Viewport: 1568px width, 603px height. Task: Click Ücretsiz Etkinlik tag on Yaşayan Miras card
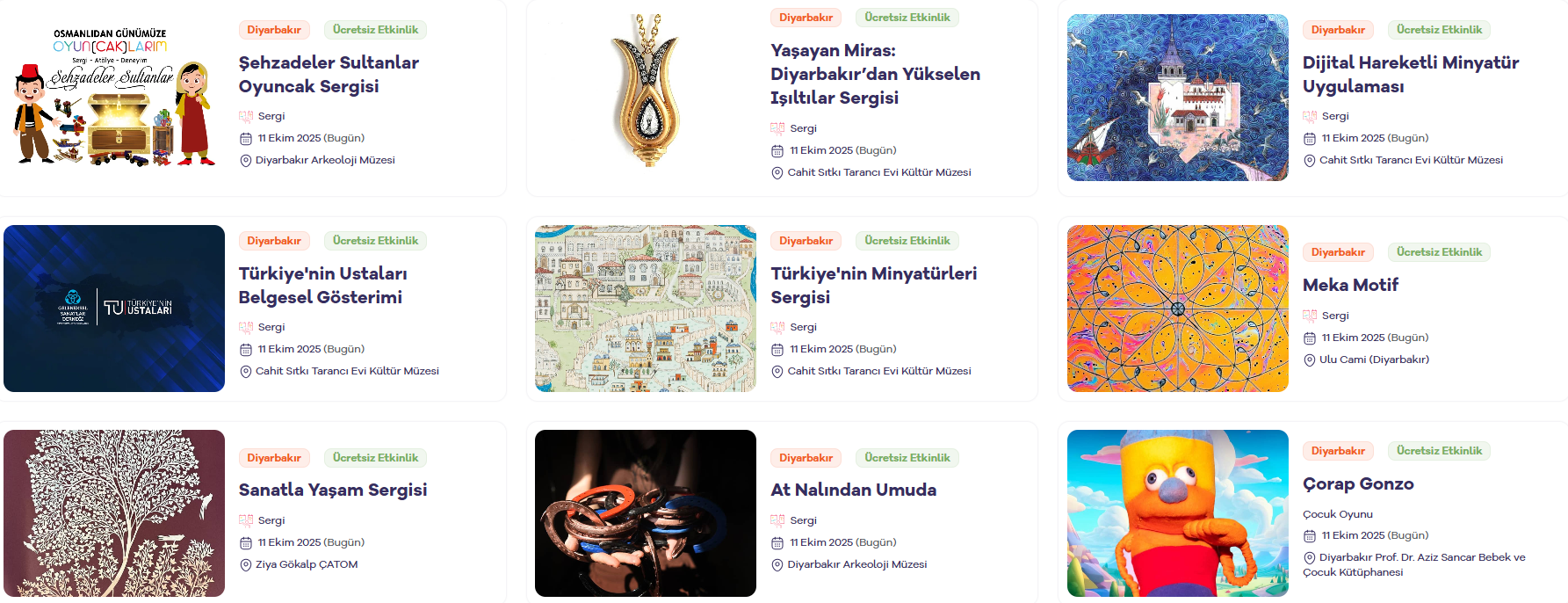(x=907, y=18)
